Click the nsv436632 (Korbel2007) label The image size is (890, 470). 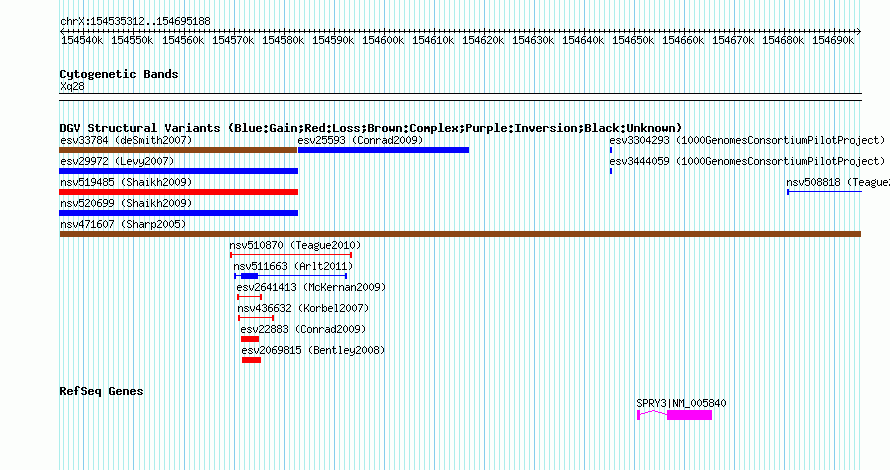303,308
